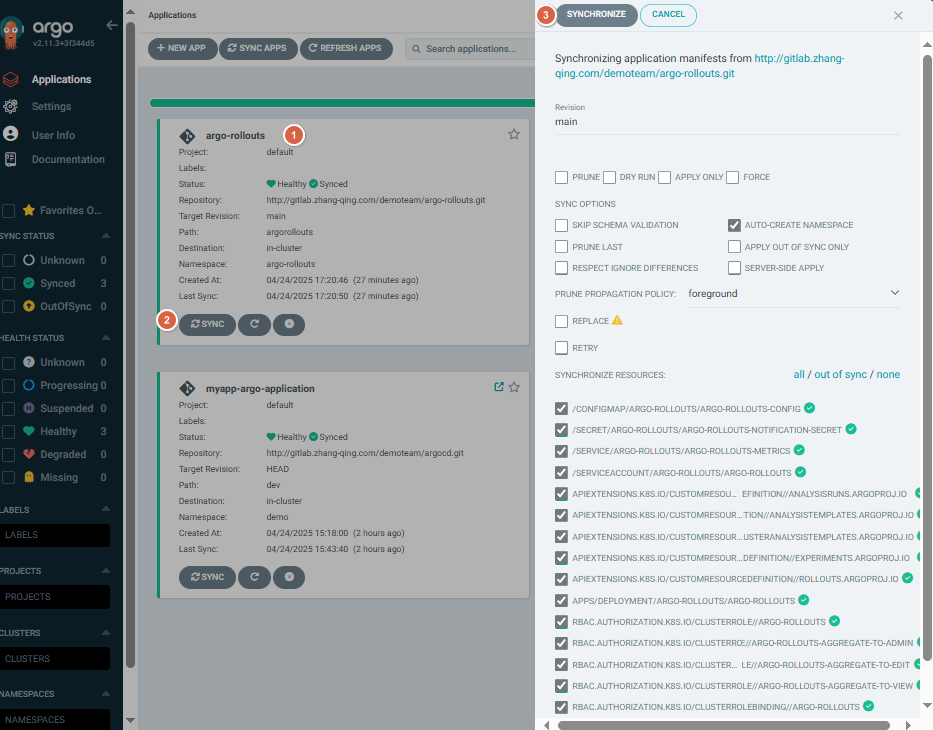The width and height of the screenshot is (933, 730).
Task: Click git icon beside argo-rollouts title
Action: point(187,136)
